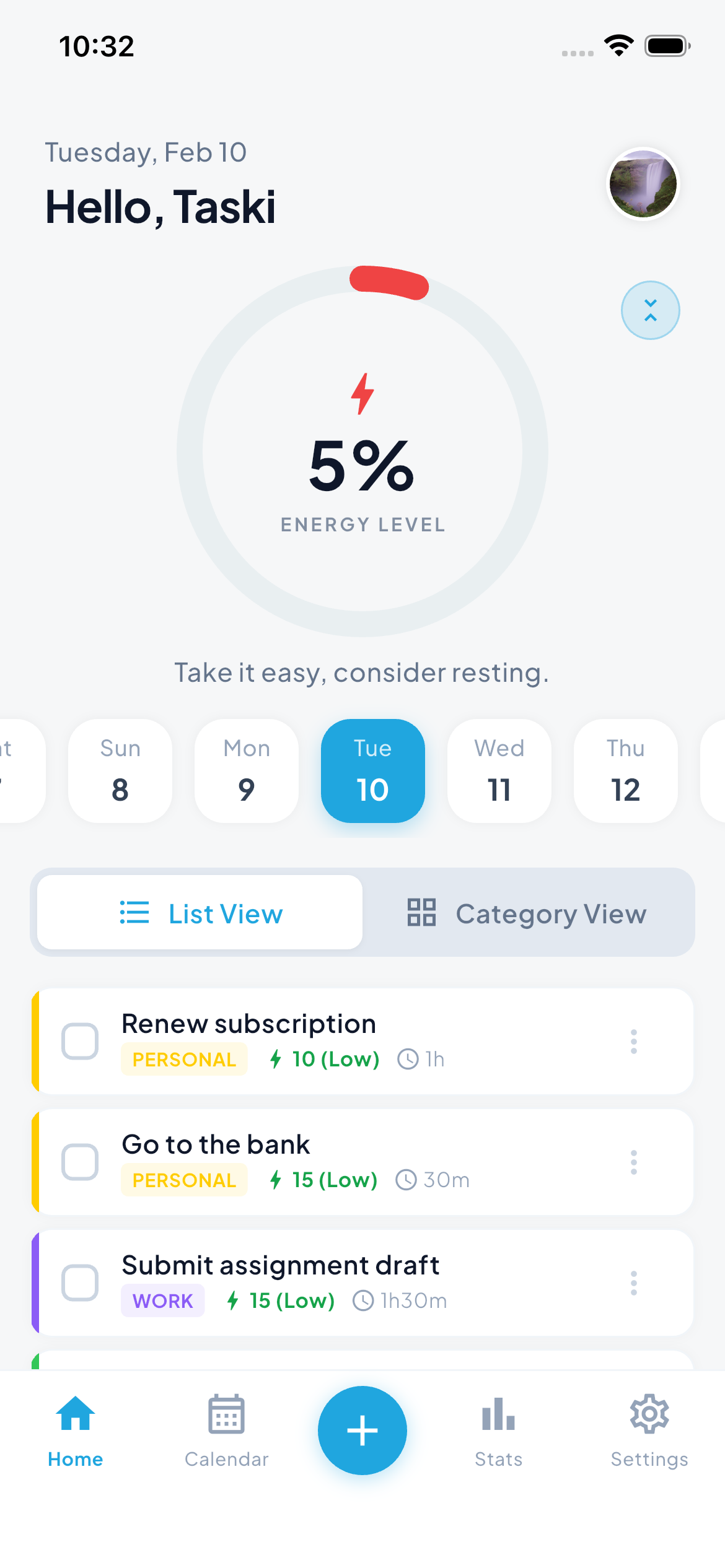The width and height of the screenshot is (725, 1568).
Task: Open options menu for Renew subscription
Action: tap(633, 1042)
